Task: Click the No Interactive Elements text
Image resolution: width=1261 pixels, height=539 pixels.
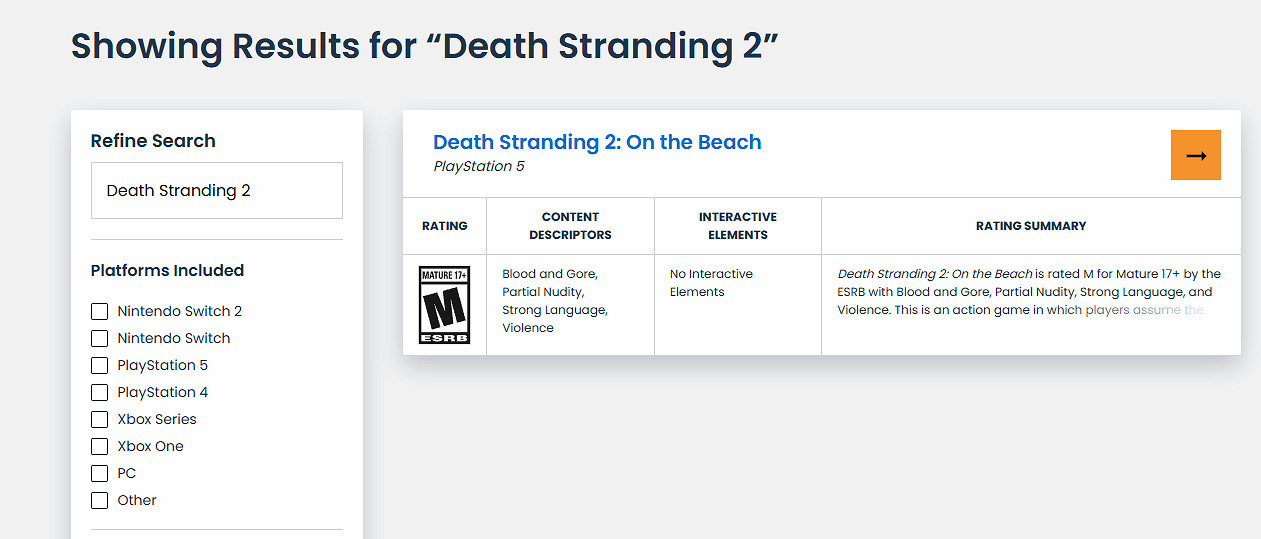Action: (x=711, y=283)
